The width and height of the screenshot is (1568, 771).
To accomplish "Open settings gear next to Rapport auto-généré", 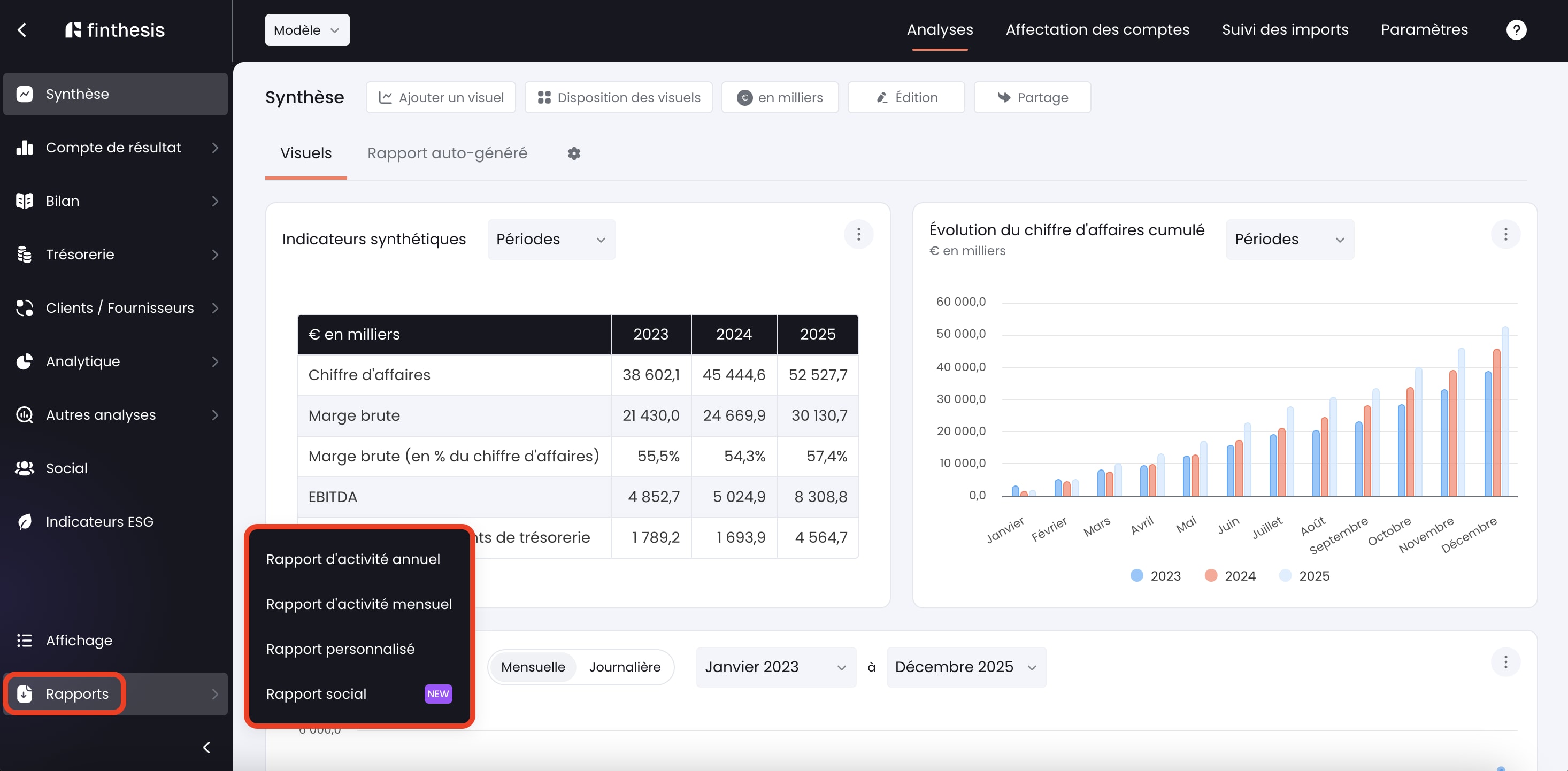I will point(573,153).
